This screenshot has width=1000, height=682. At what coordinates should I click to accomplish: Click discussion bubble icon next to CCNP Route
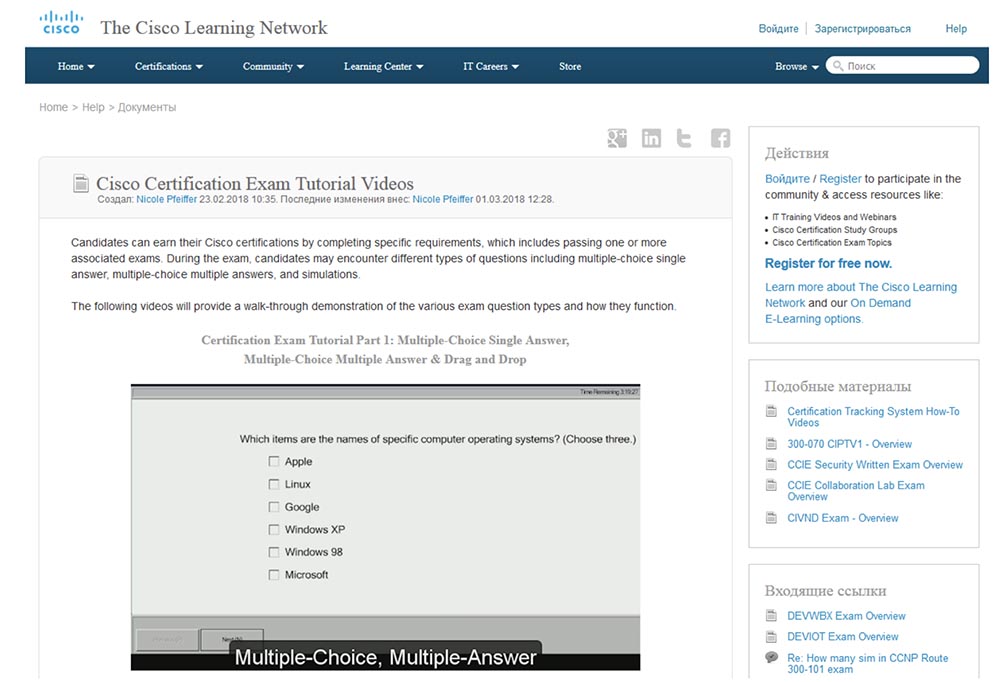[x=771, y=658]
